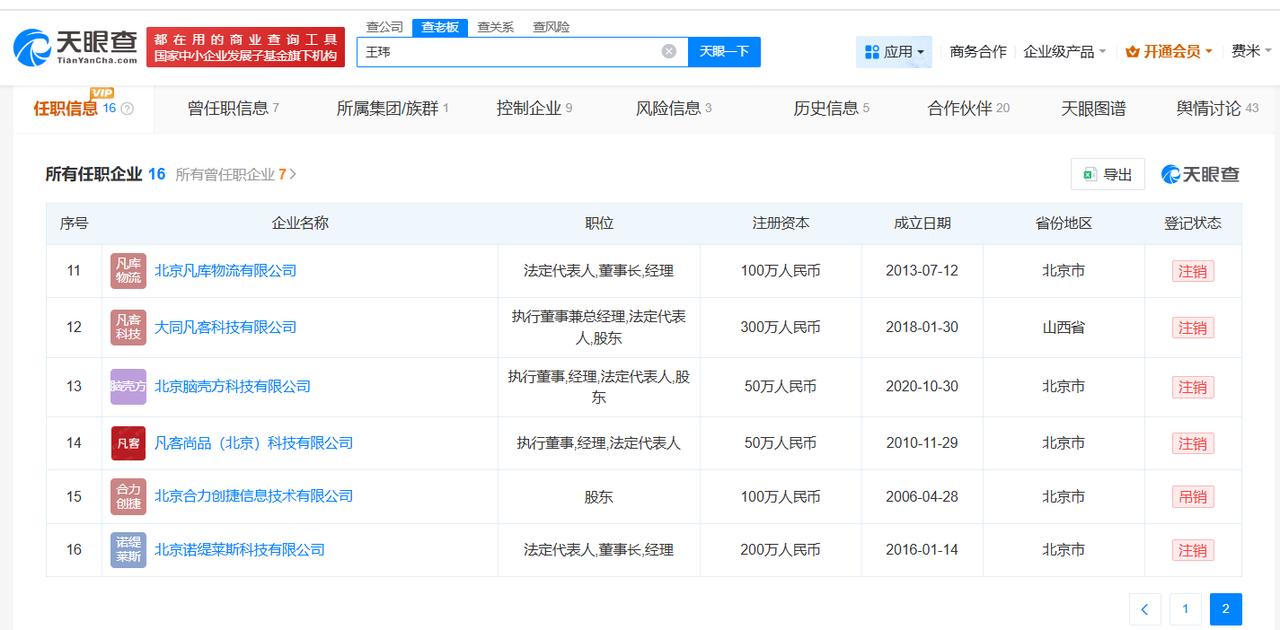Open 北京合力创捷信息技术有限公司 link

point(254,496)
